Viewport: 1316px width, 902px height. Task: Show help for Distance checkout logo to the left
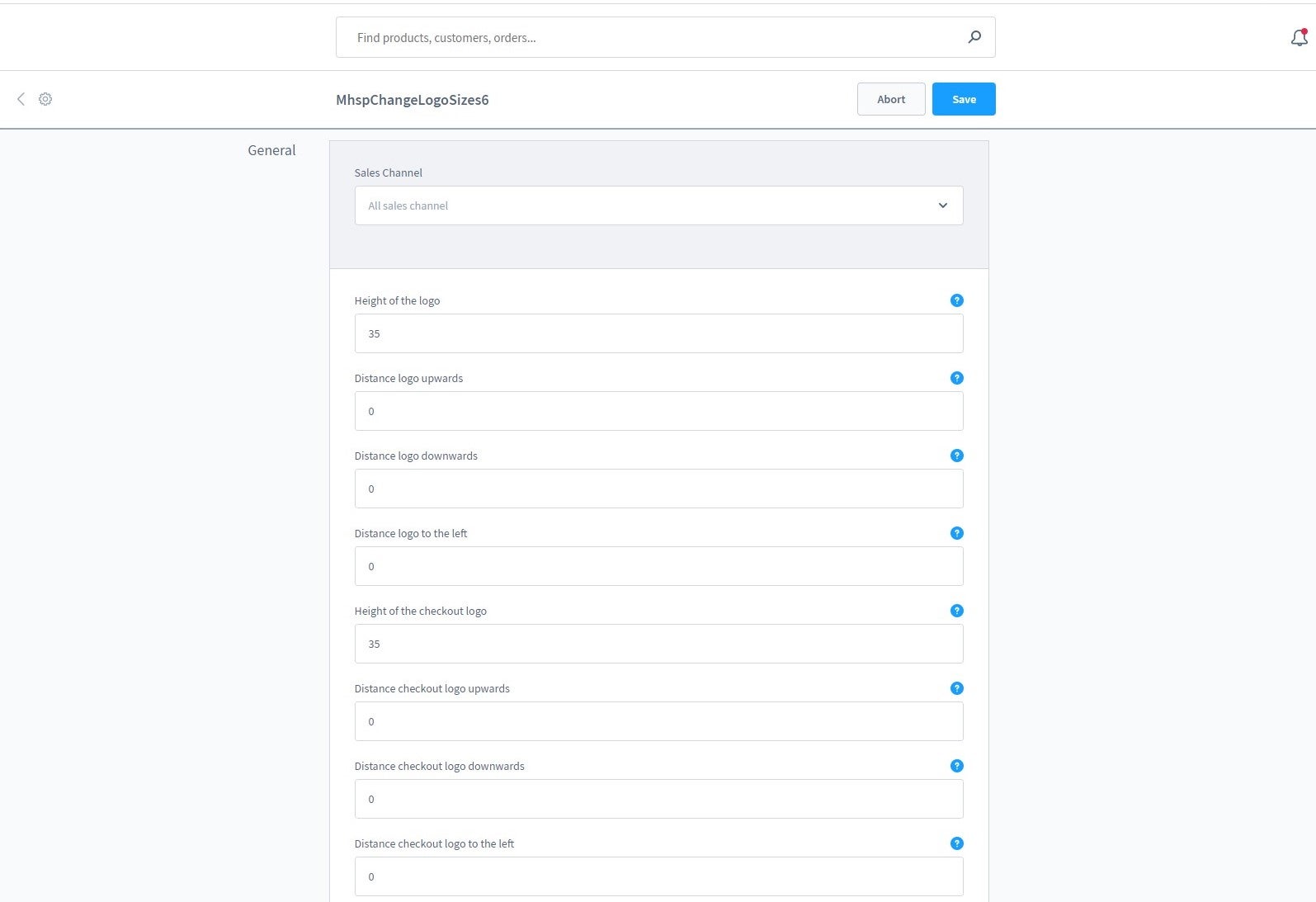tap(956, 843)
